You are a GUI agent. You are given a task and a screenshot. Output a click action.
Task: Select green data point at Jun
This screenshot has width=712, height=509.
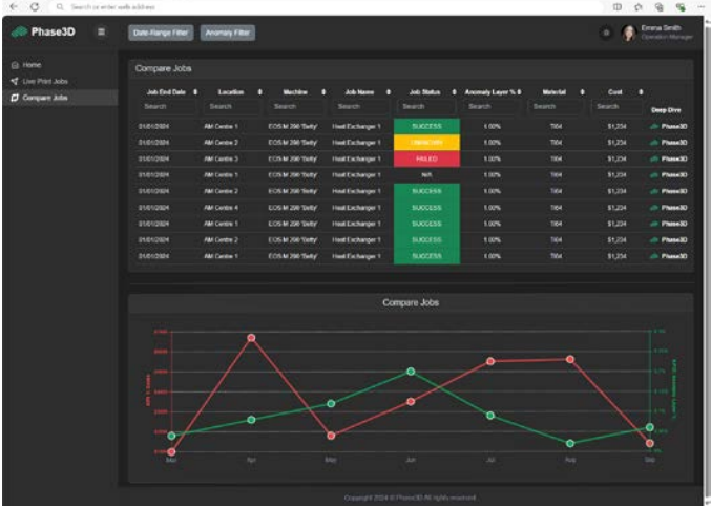[410, 371]
